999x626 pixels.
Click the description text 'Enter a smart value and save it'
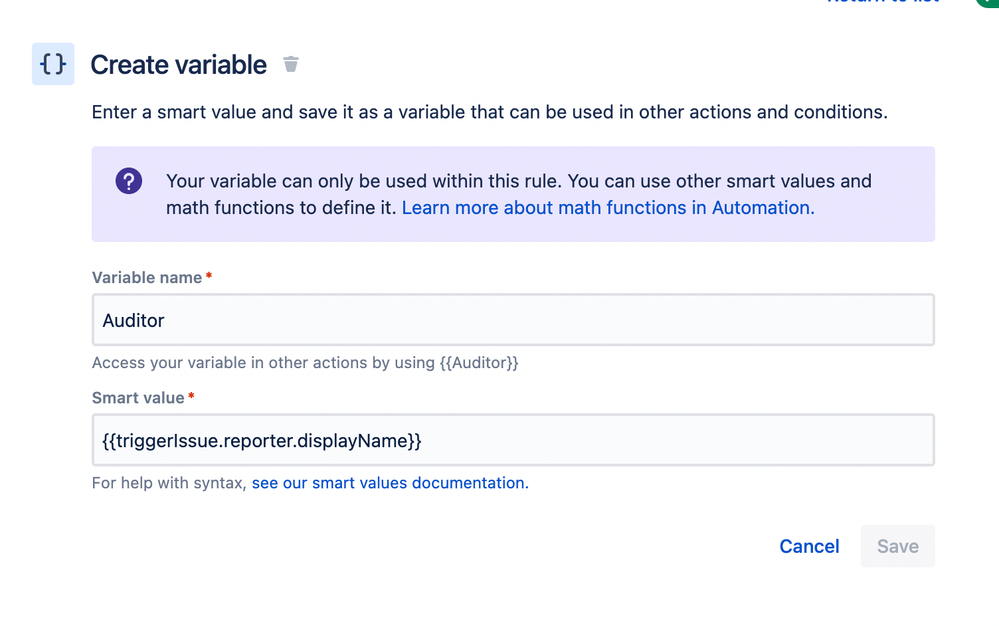(x=489, y=112)
